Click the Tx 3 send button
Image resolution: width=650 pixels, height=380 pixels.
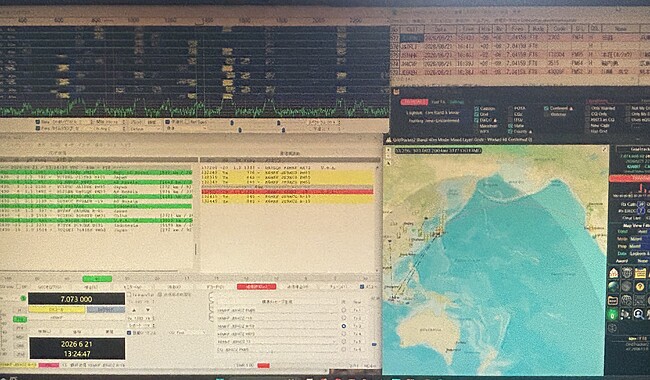(x=357, y=326)
